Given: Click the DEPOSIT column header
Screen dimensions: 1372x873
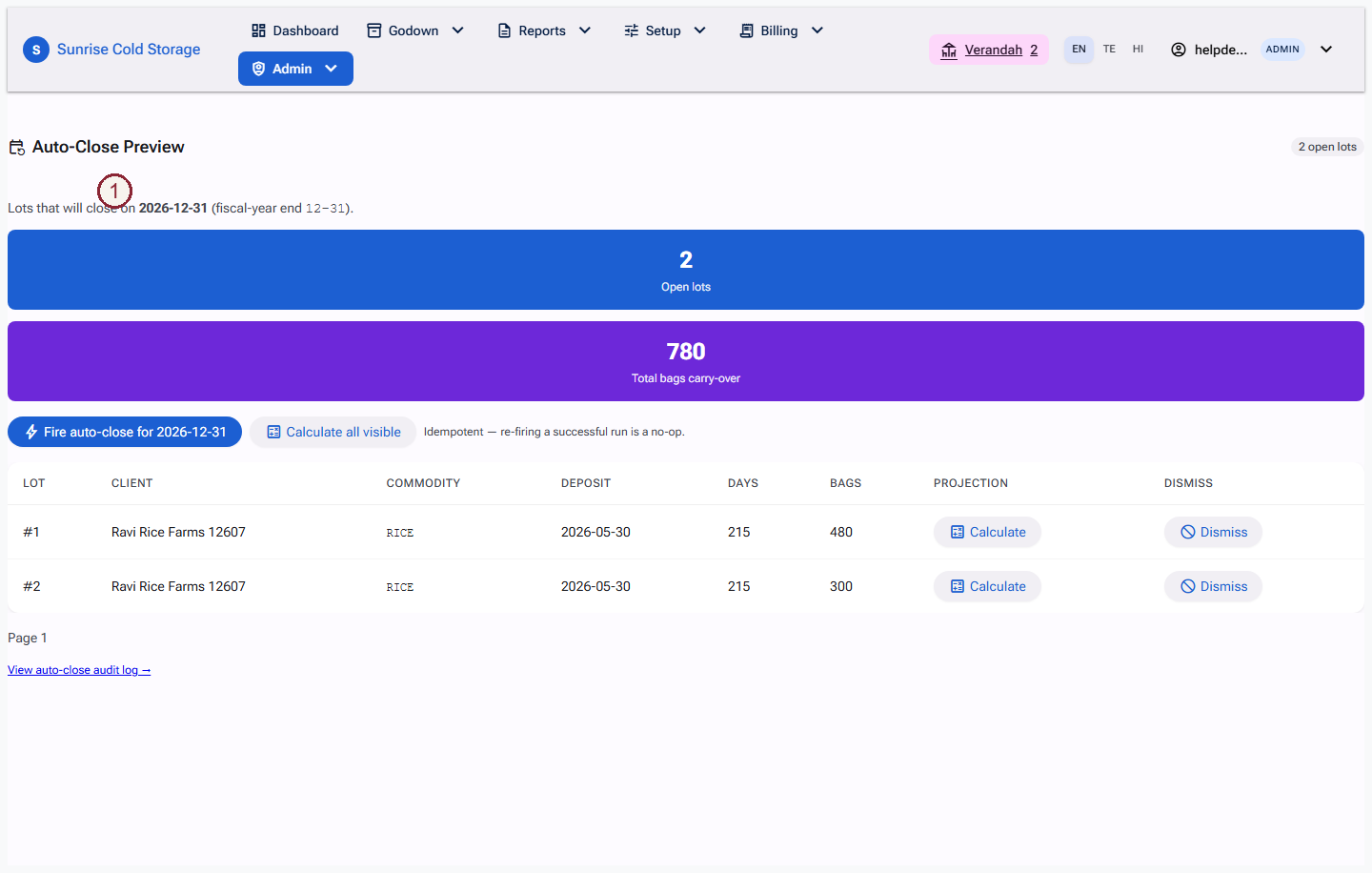Looking at the screenshot, I should pos(586,483).
